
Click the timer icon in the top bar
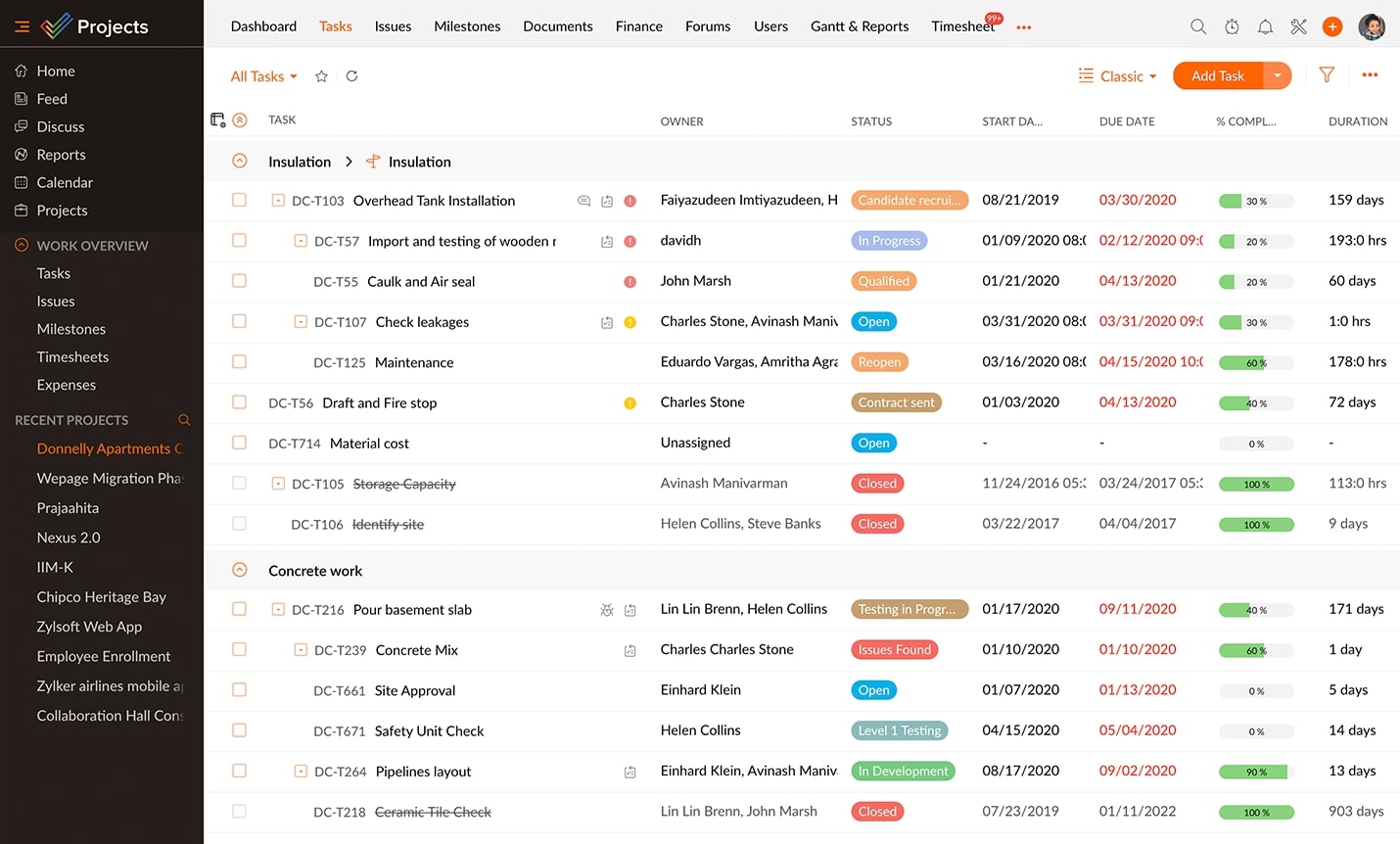click(1232, 26)
